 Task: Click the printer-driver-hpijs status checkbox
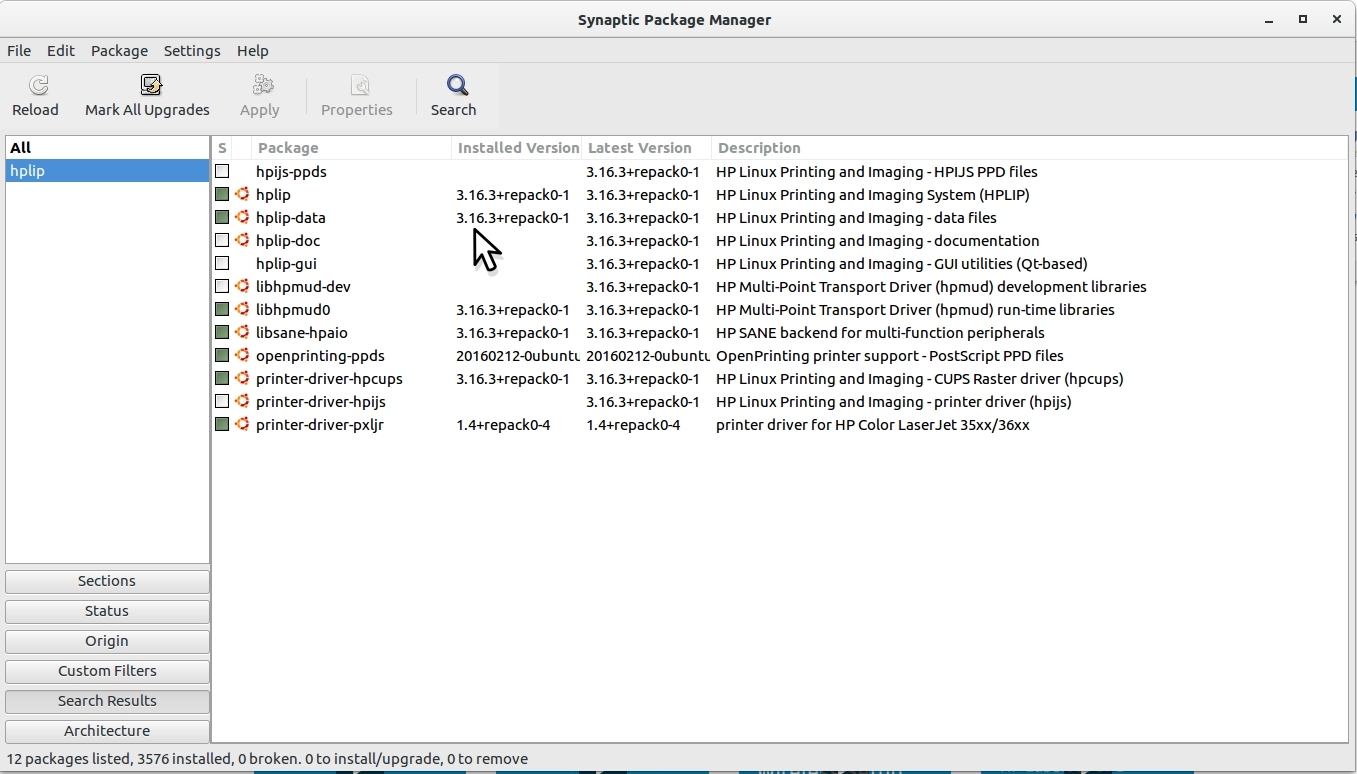point(222,402)
